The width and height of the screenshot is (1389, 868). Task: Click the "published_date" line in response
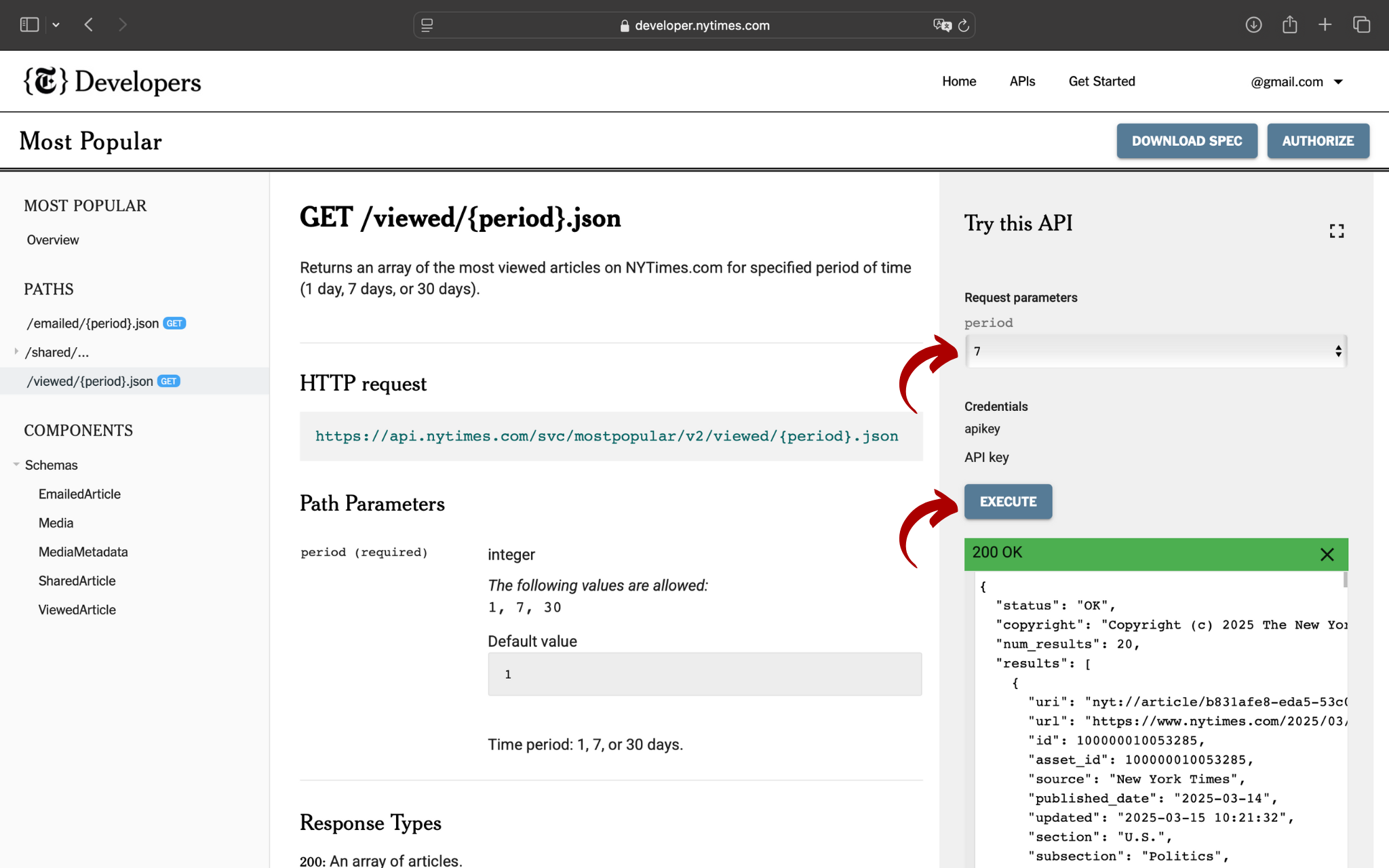1153,799
